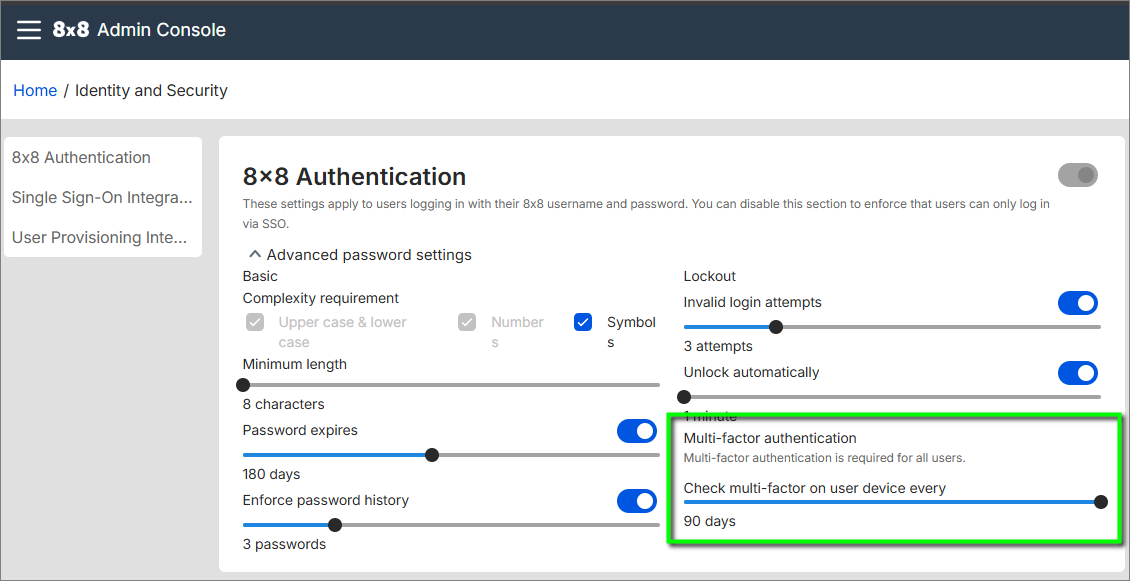This screenshot has width=1130, height=581.
Task: Uncheck the Symbols complexity checkbox
Action: [x=583, y=322]
